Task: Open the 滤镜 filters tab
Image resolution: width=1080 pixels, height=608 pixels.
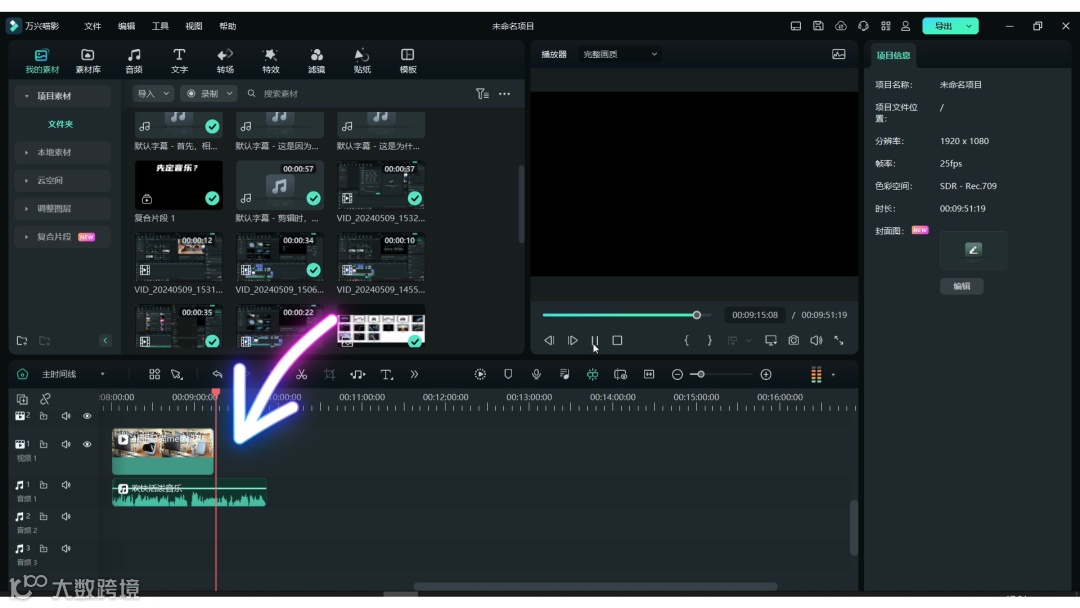Action: pyautogui.click(x=316, y=61)
